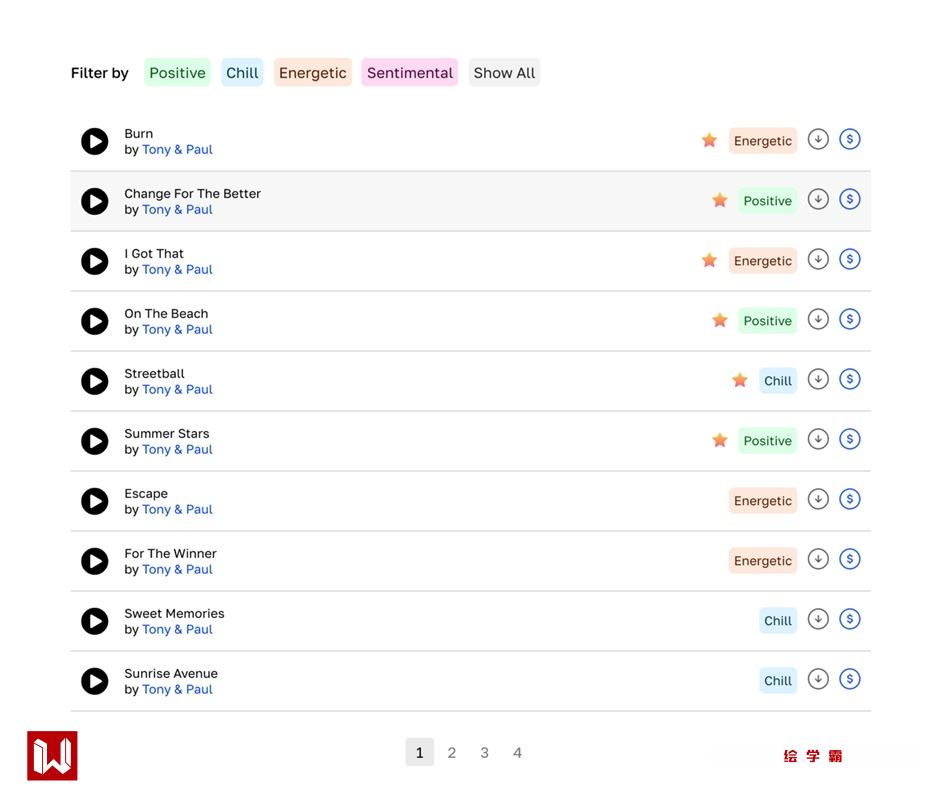The height and width of the screenshot is (800, 948).
Task: Click the Energetic tag on For The Winner
Action: 763,561
